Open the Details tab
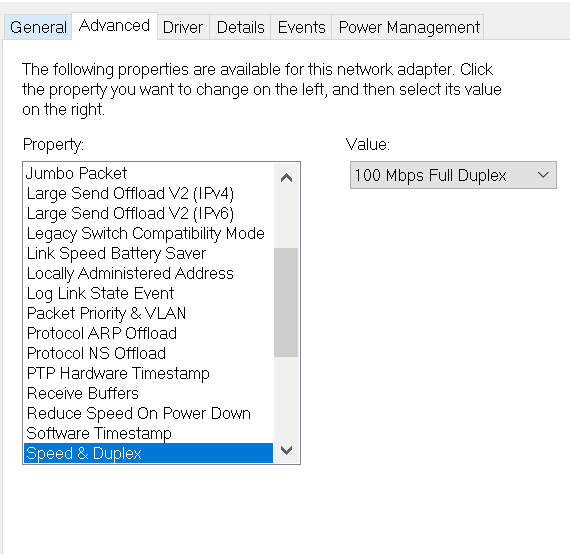This screenshot has width=570, height=554. pyautogui.click(x=240, y=27)
